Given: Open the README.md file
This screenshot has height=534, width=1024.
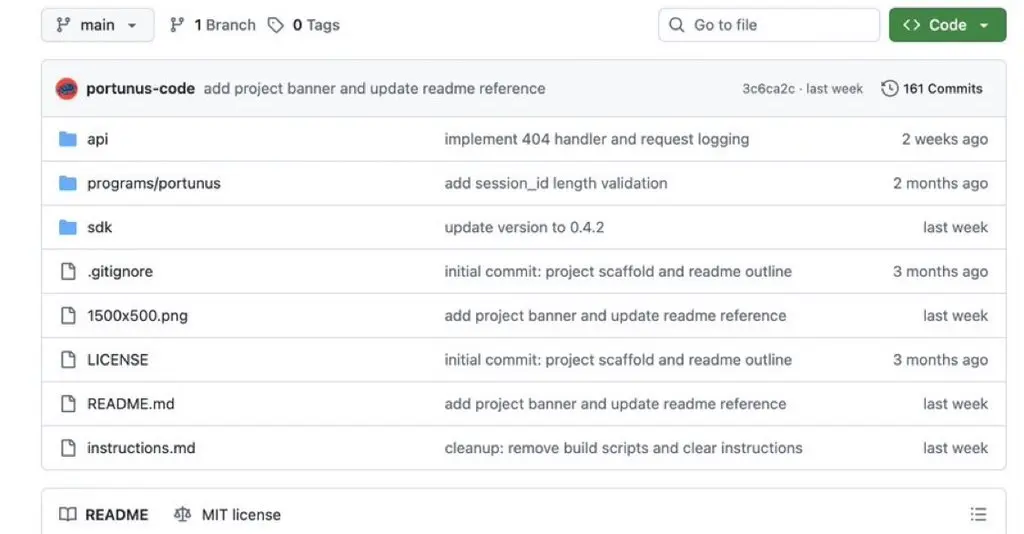Looking at the screenshot, I should (131, 404).
